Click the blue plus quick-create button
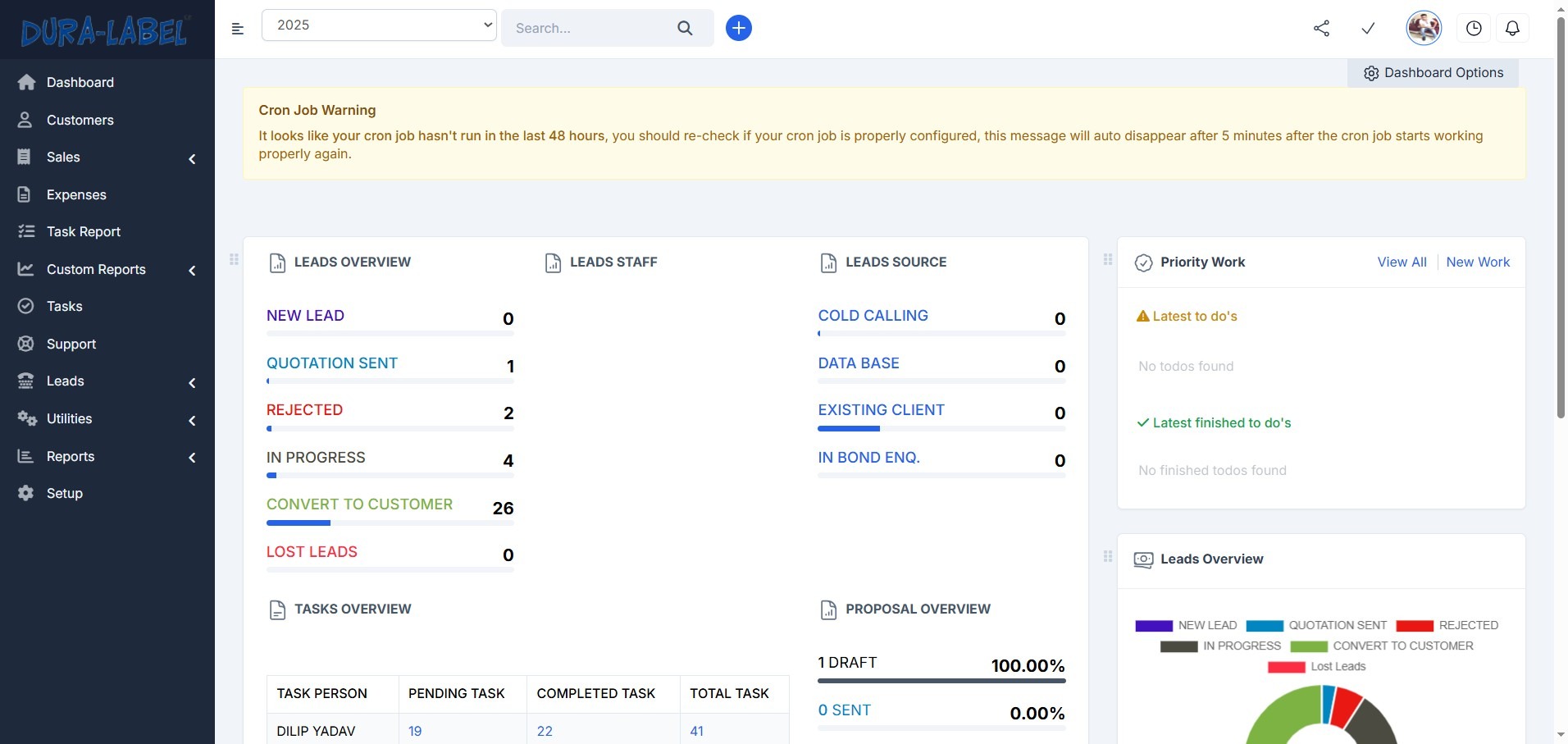 click(x=739, y=28)
